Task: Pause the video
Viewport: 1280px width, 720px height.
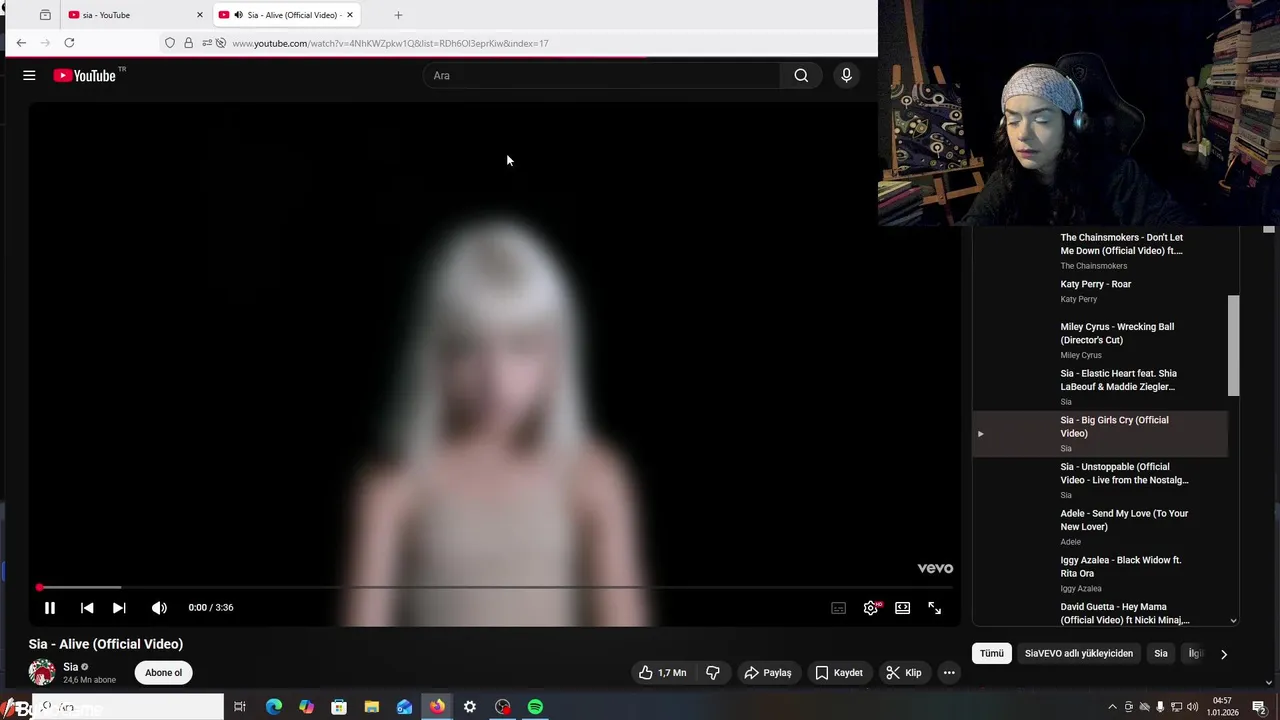Action: [49, 607]
